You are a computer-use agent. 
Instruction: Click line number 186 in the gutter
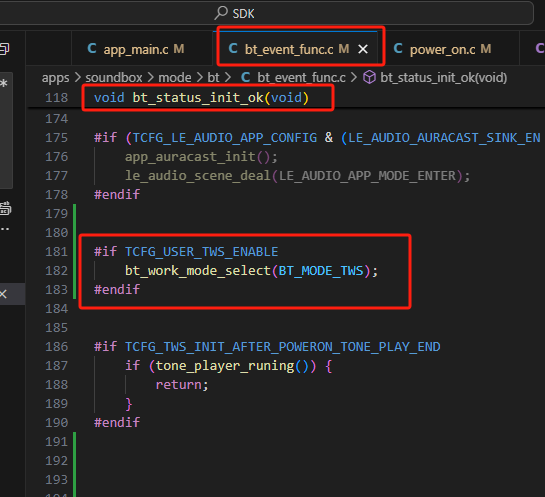[x=56, y=347]
